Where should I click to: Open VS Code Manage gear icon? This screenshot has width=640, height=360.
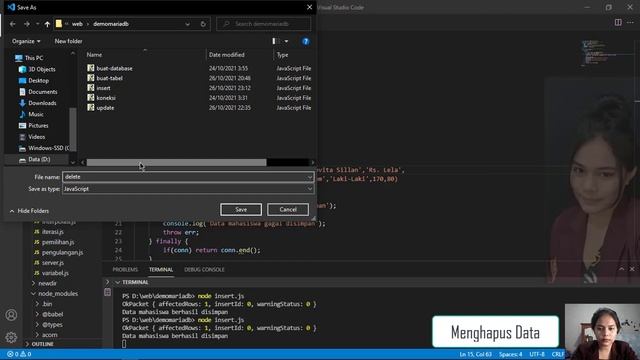tap(11, 337)
